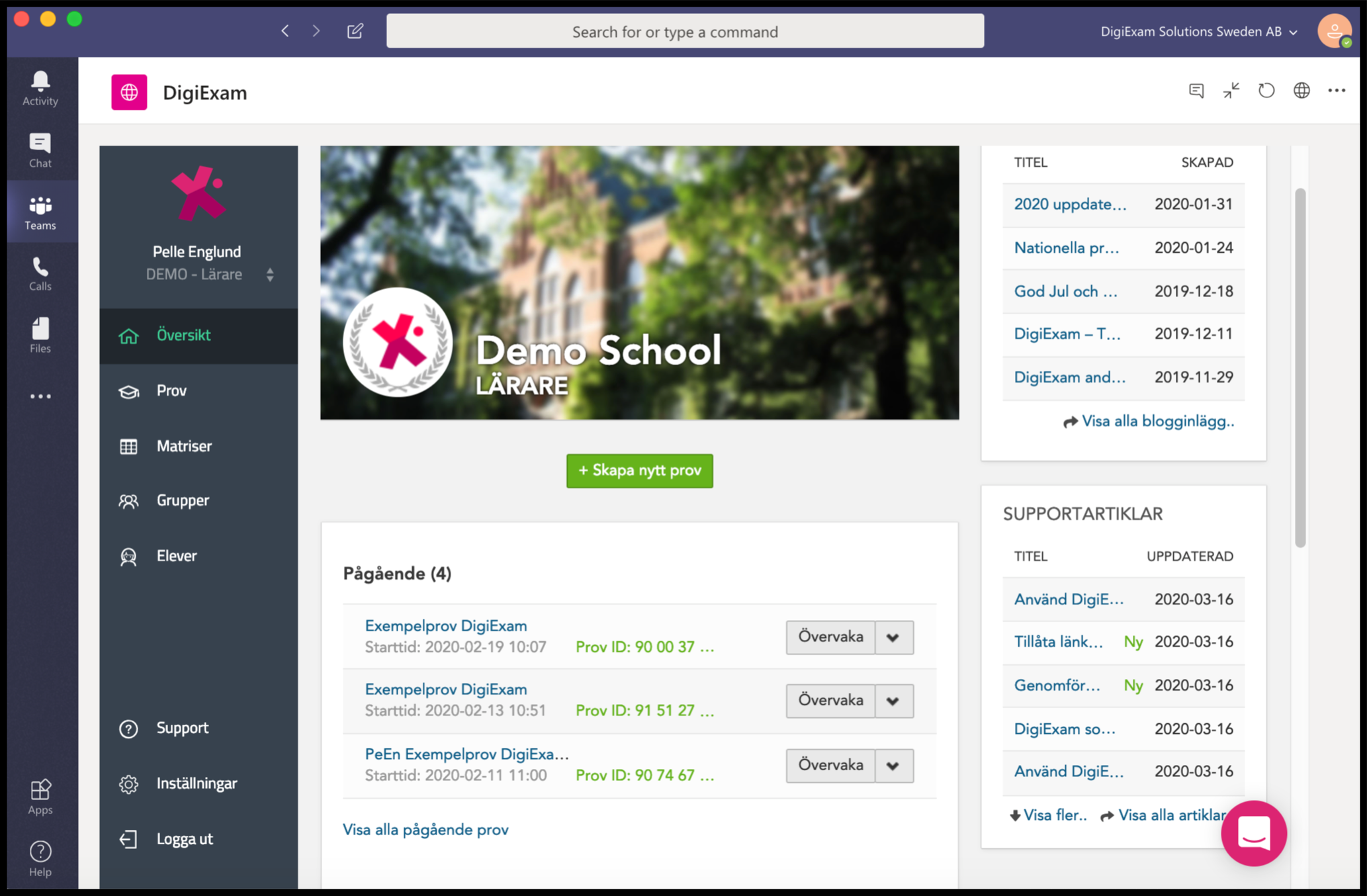
Task: Open blog post God Jul och …
Action: (1066, 292)
